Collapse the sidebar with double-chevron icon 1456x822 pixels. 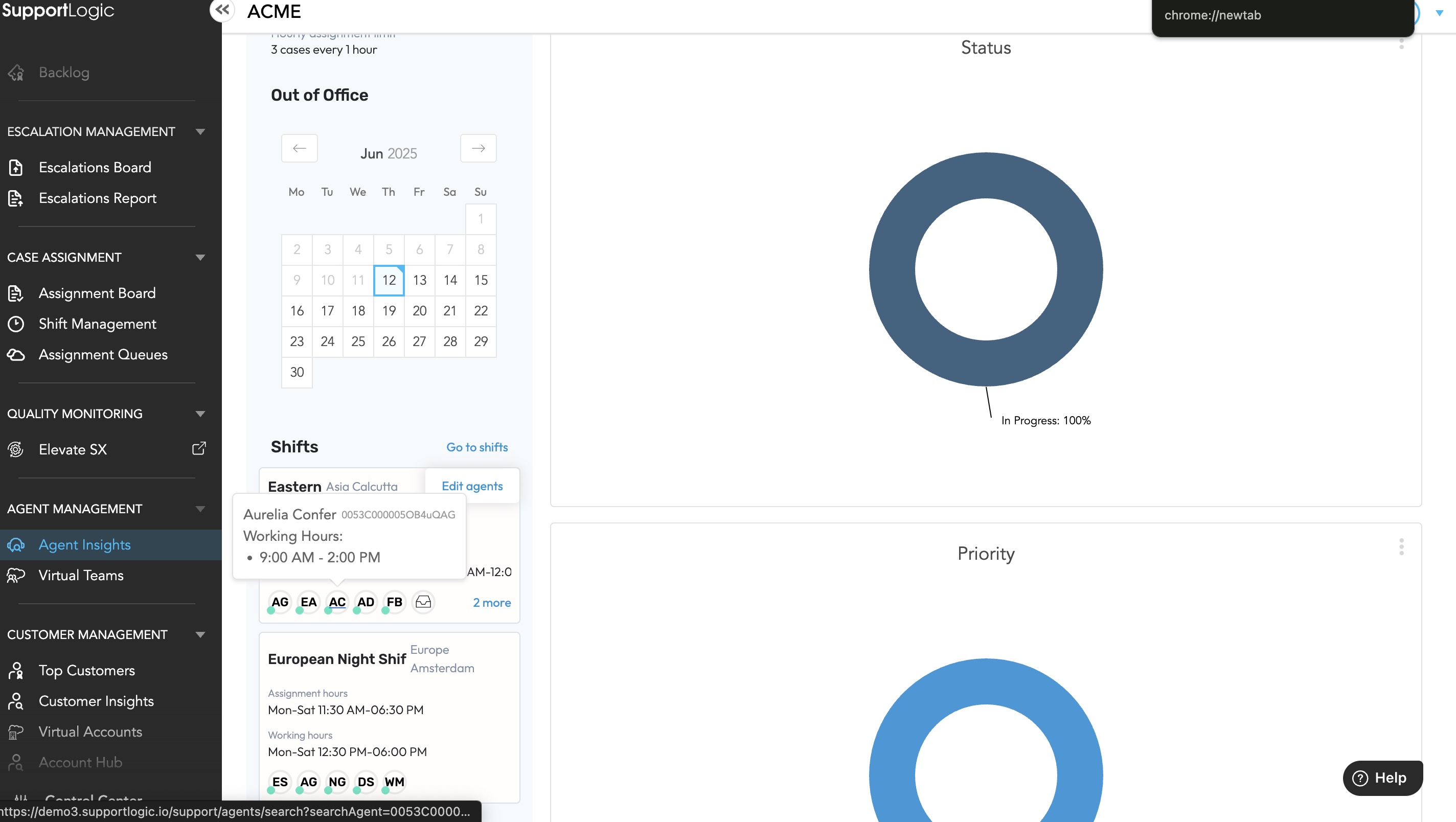pos(222,10)
